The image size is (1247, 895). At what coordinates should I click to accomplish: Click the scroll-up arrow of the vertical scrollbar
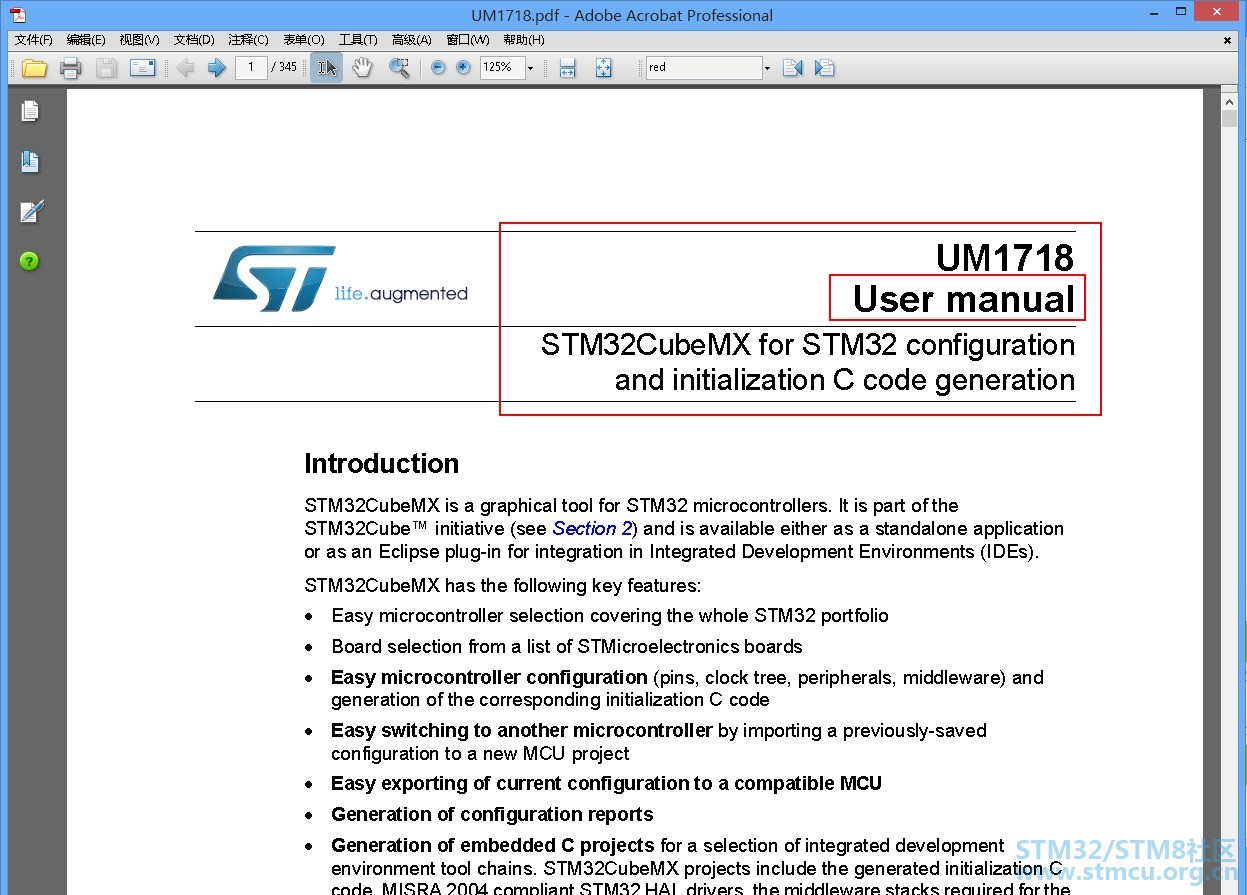point(1229,100)
